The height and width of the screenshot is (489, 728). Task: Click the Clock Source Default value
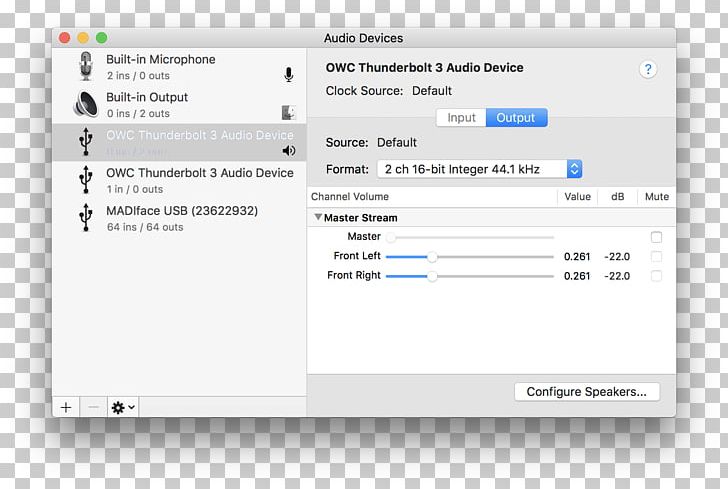432,91
